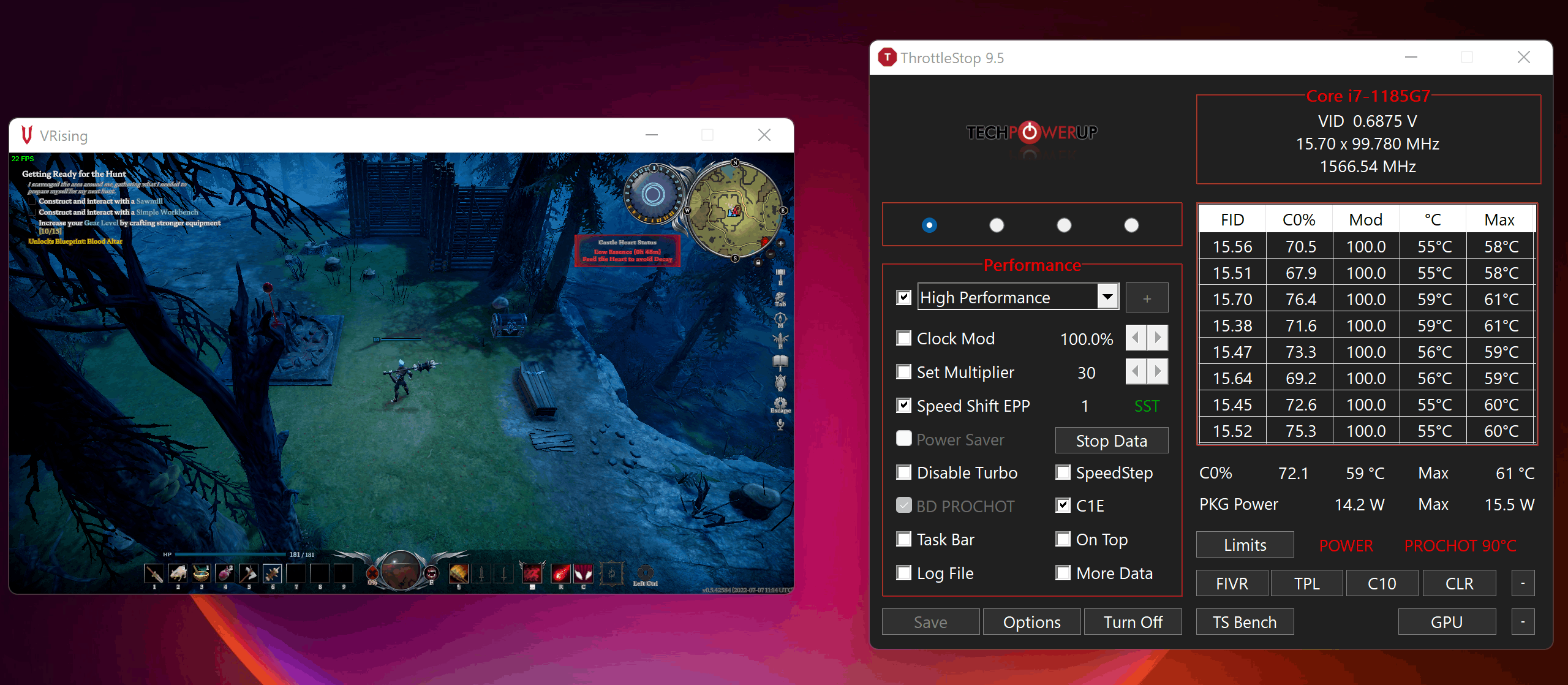This screenshot has height=685, width=1568.
Task: Enable the Disable Turbo checkbox
Action: click(904, 472)
